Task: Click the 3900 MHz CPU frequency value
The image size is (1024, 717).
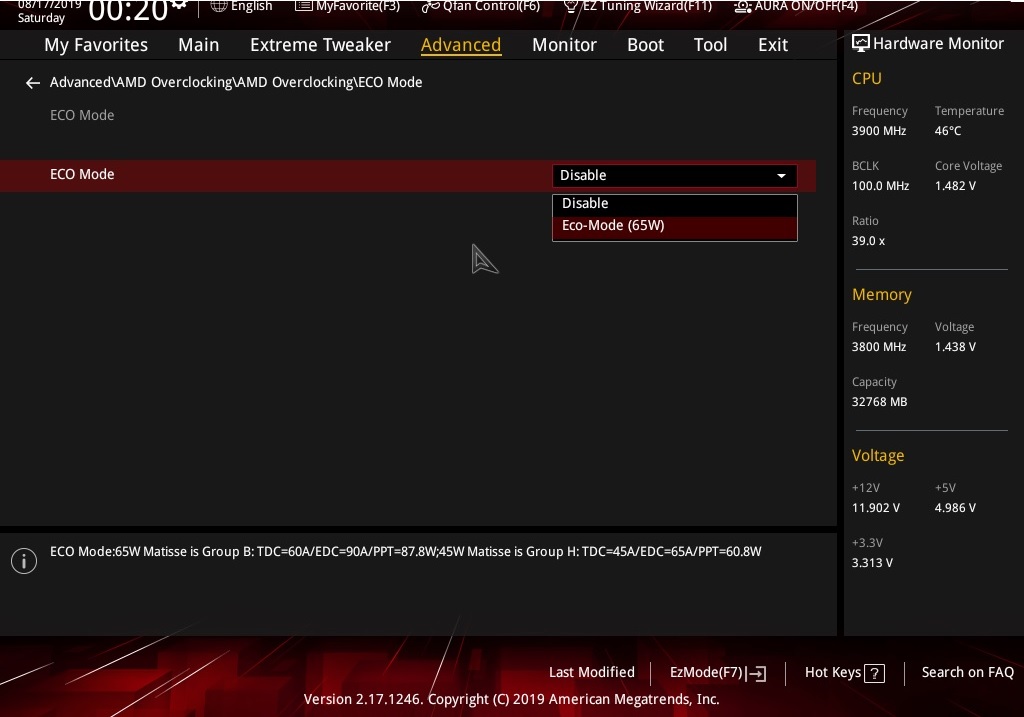Action: [878, 131]
